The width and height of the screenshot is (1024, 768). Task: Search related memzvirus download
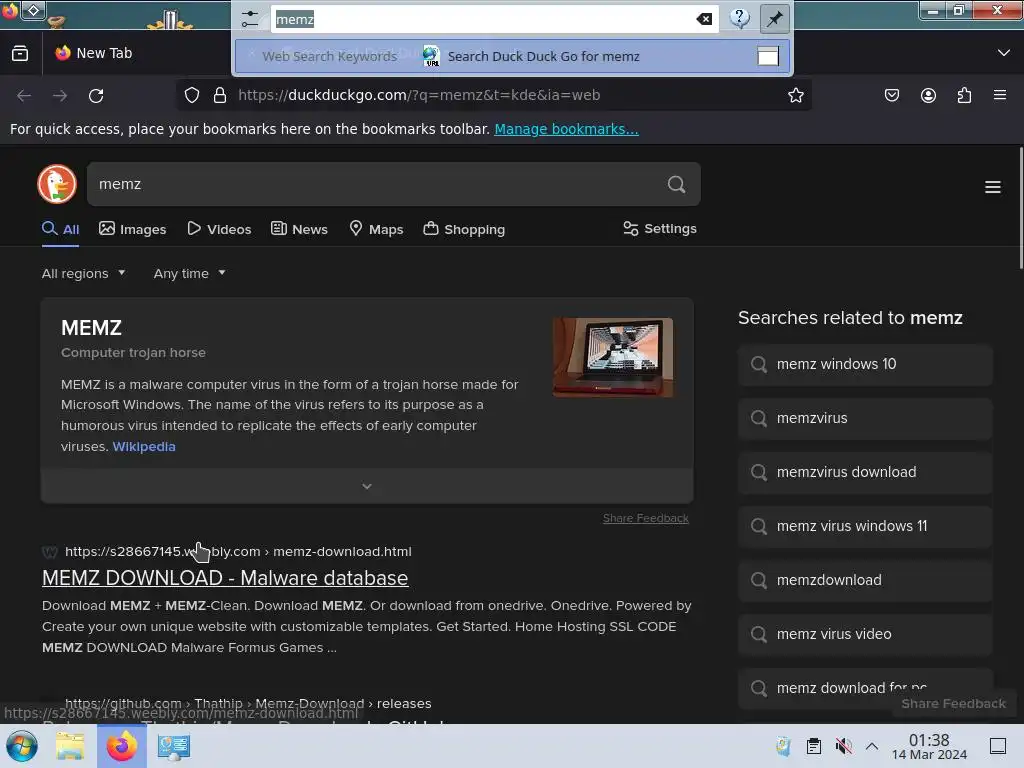[x=865, y=472]
